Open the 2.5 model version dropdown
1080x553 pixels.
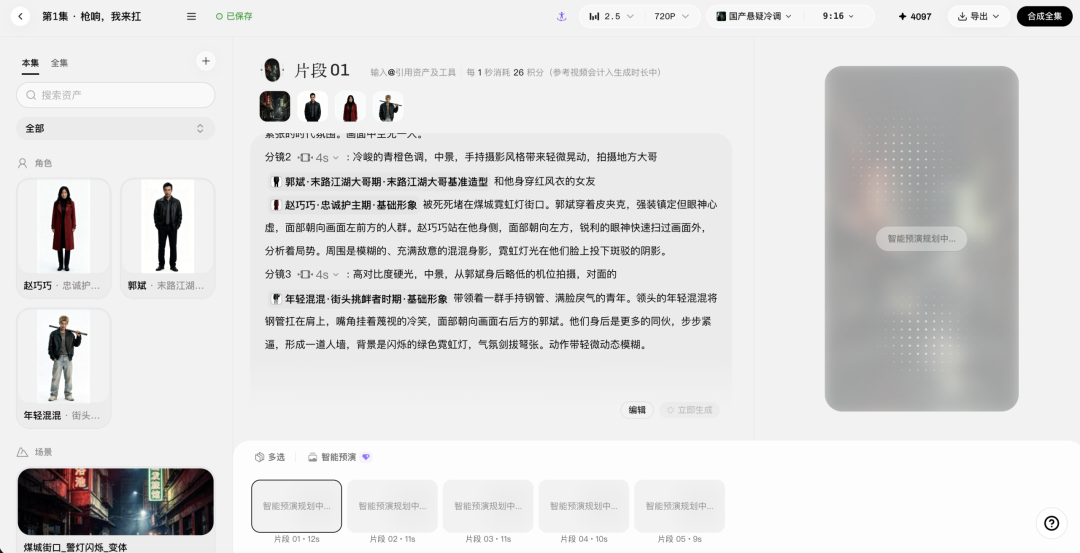click(x=612, y=17)
